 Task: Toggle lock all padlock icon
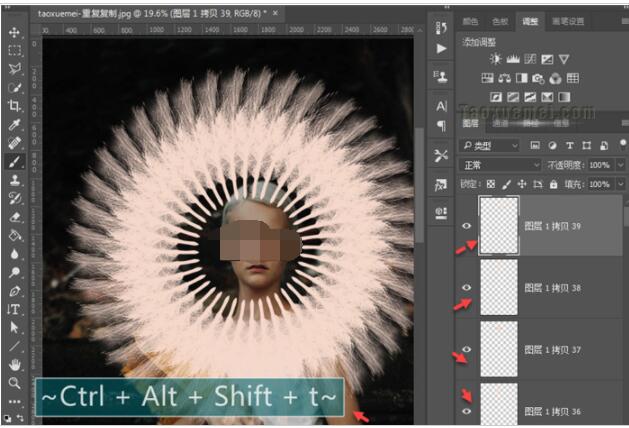pyautogui.click(x=554, y=184)
